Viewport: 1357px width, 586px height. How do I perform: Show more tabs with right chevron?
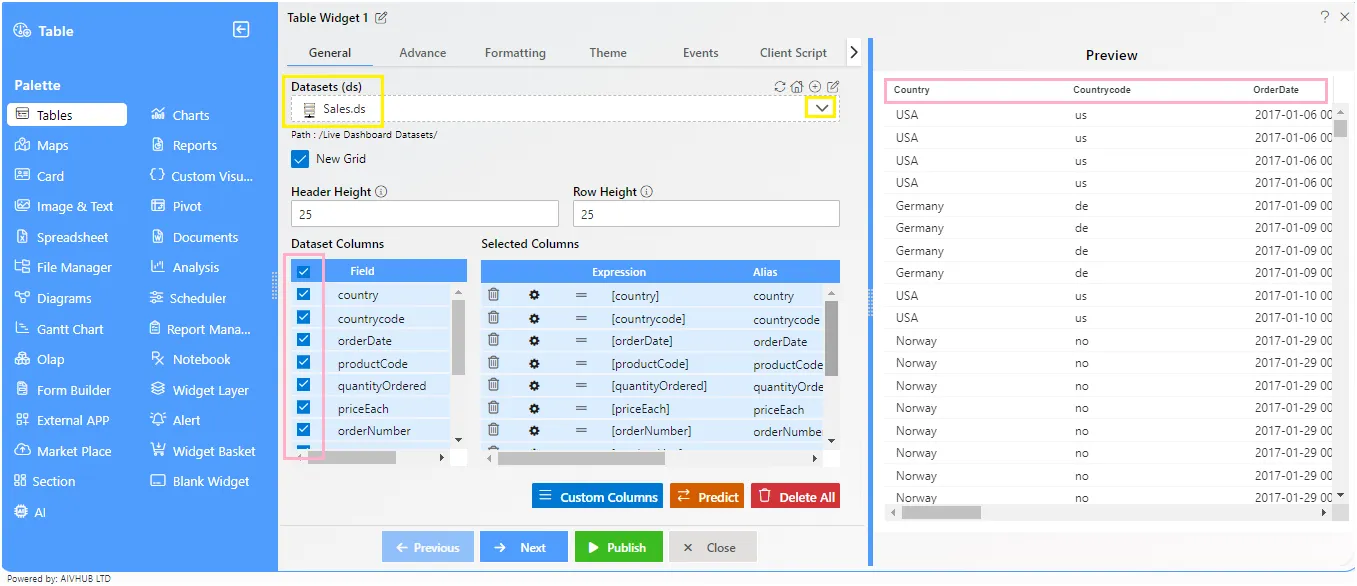click(854, 52)
